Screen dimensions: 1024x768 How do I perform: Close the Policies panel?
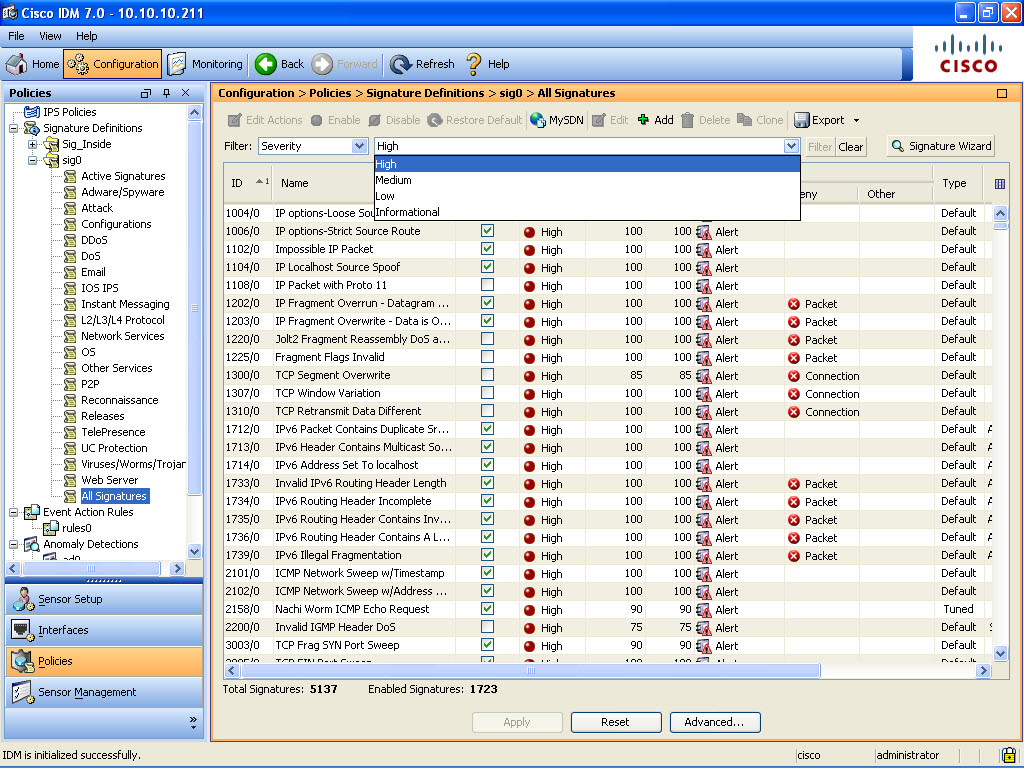click(x=186, y=93)
